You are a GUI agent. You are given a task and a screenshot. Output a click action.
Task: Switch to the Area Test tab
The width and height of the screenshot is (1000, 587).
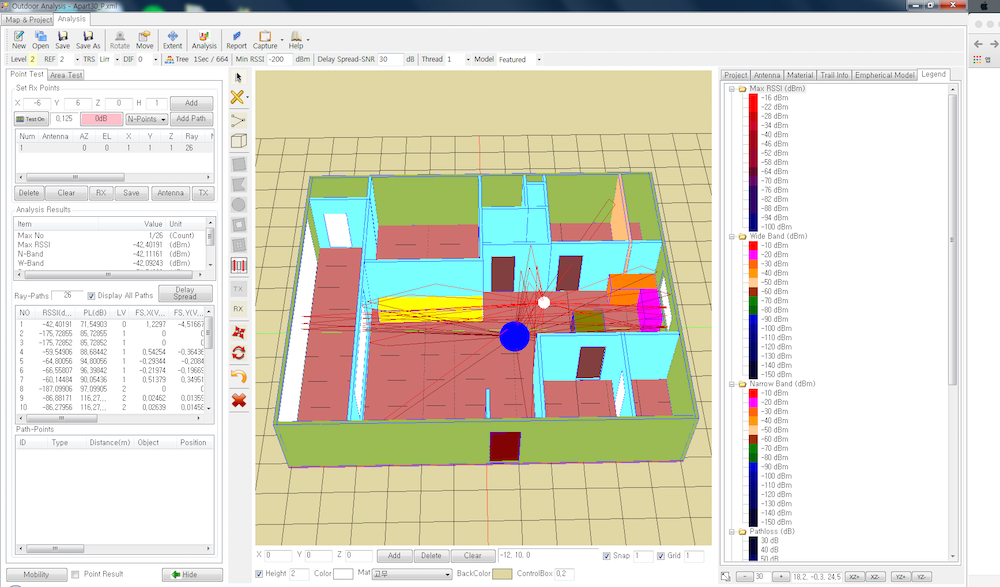[x=66, y=75]
